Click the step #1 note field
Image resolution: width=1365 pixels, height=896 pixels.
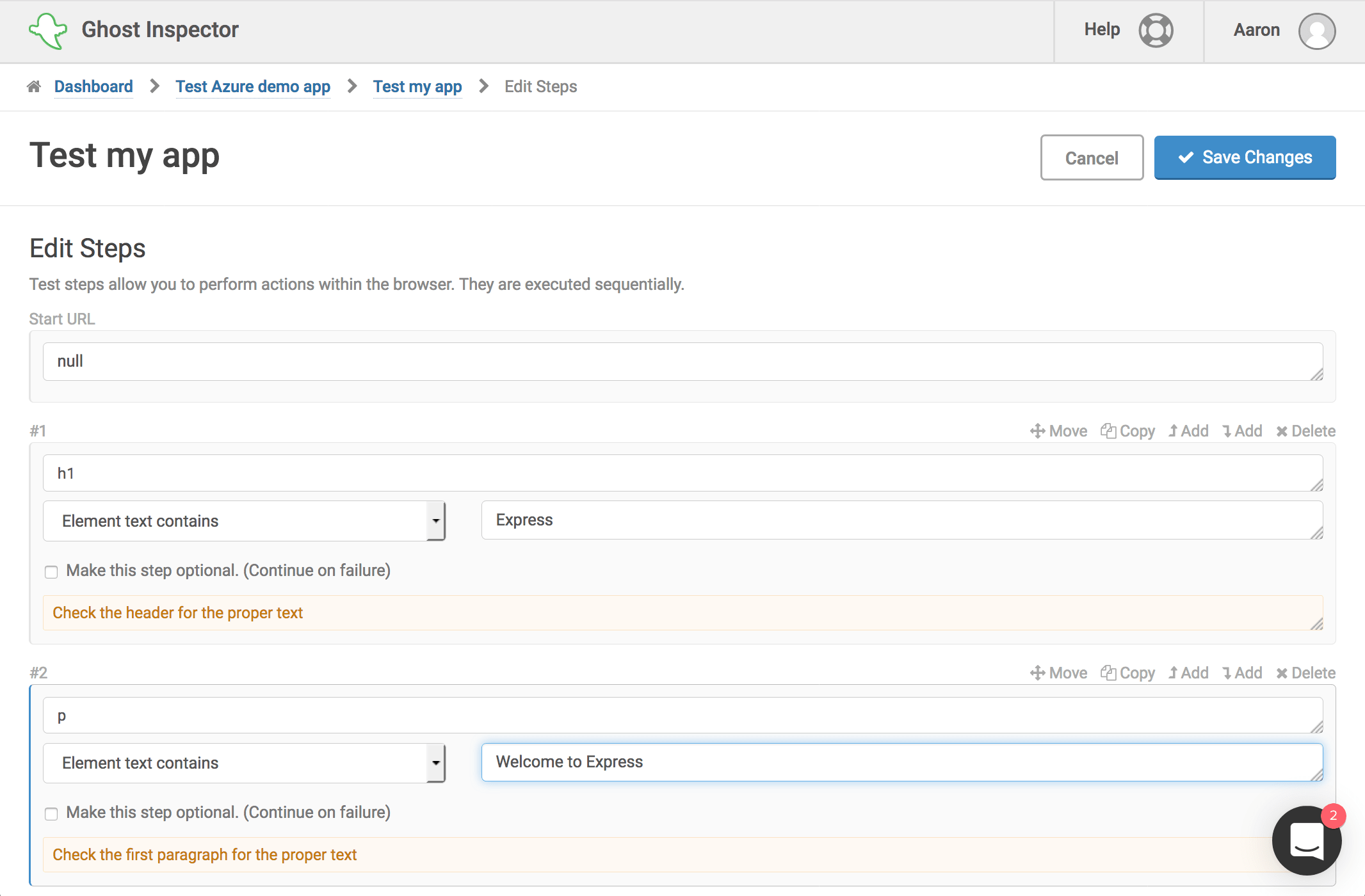(683, 613)
